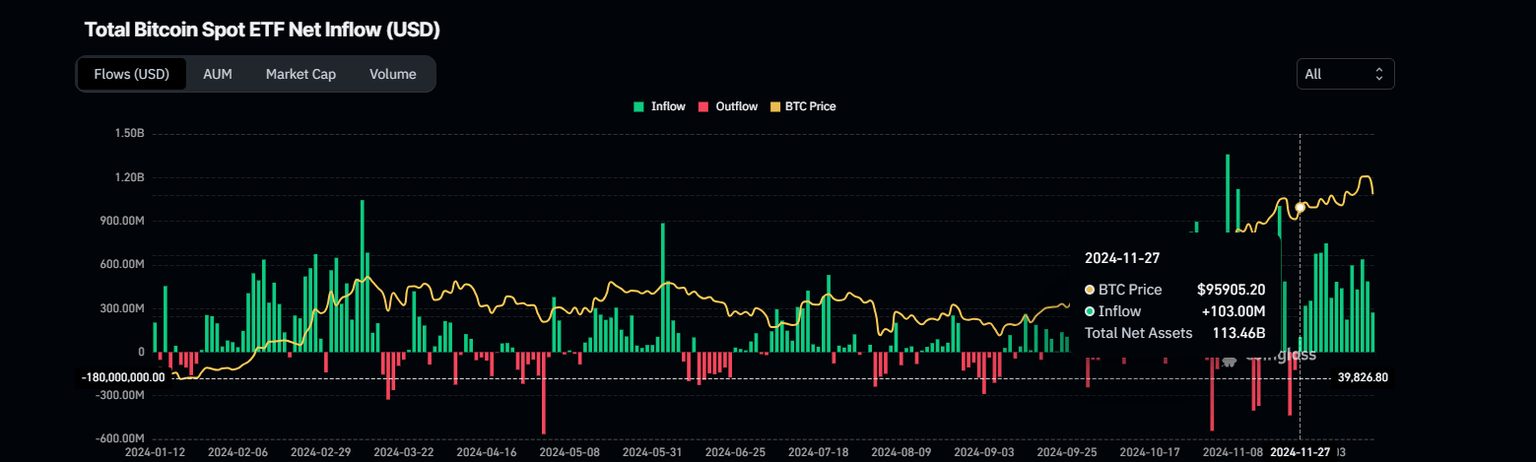Open the All time range dropdown
The height and width of the screenshot is (462, 1536).
[1344, 74]
